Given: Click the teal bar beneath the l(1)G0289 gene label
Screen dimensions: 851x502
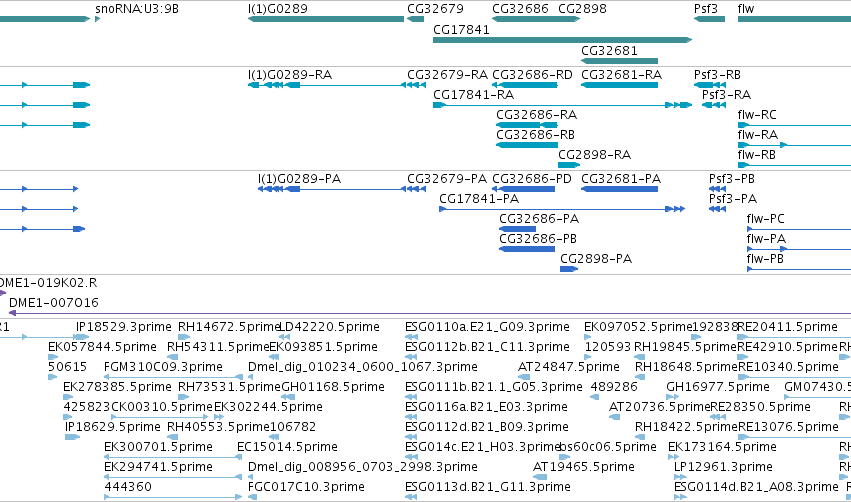Looking at the screenshot, I should 326,19.
